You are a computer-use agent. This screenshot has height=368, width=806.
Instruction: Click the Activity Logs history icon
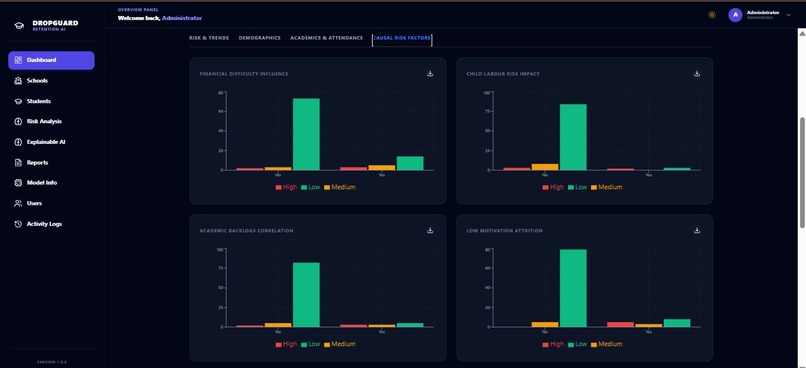coord(18,224)
